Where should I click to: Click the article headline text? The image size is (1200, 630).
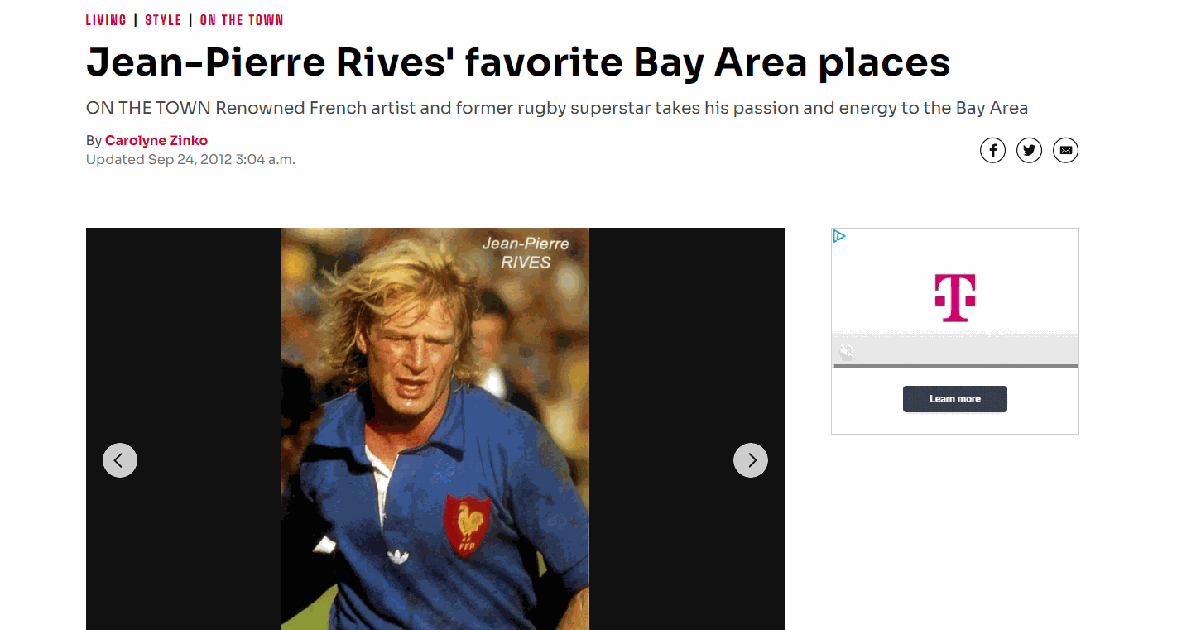click(x=518, y=63)
